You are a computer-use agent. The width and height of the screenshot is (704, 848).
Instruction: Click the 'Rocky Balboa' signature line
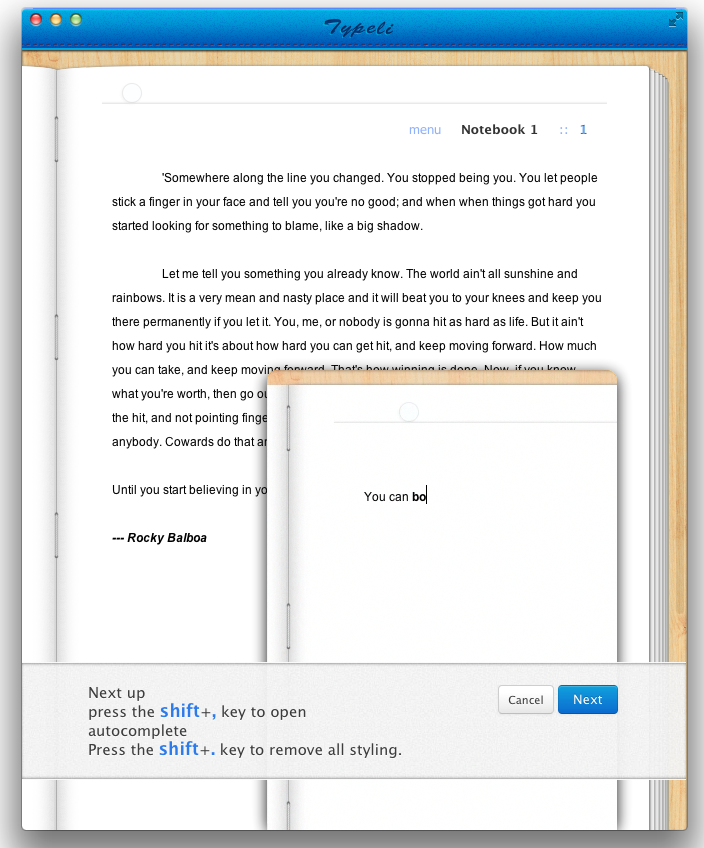tap(160, 538)
